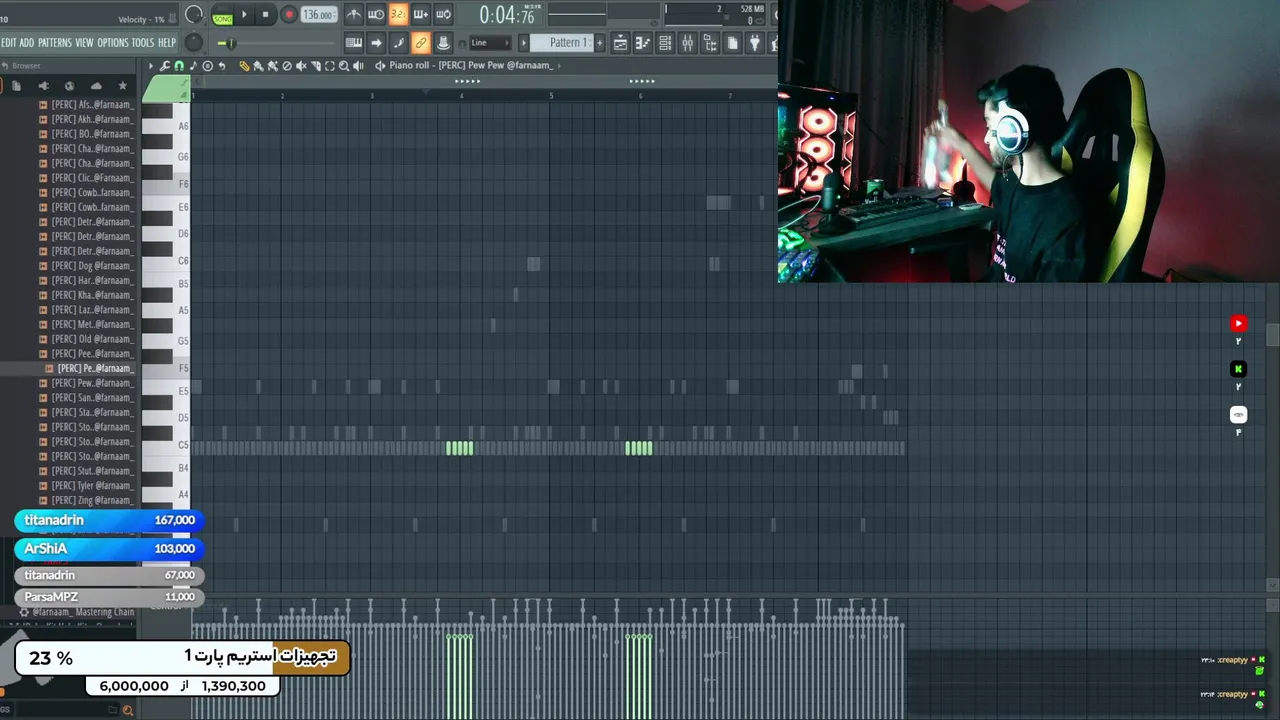Open the Playlist window from toolbar
Image resolution: width=1280 pixels, height=720 pixels.
click(621, 43)
